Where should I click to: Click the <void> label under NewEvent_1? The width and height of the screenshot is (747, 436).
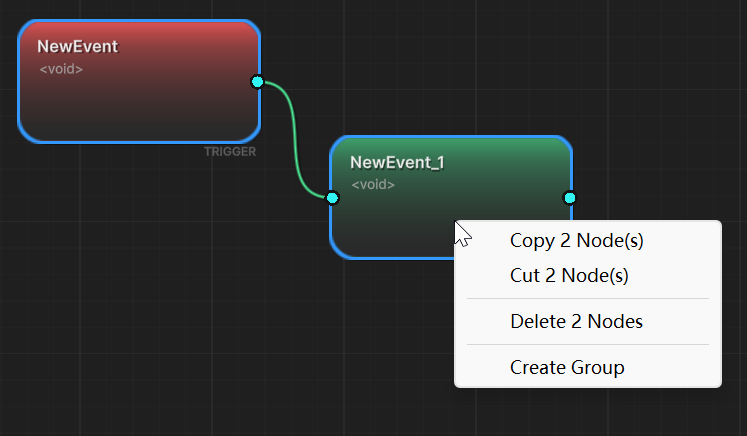(x=373, y=185)
